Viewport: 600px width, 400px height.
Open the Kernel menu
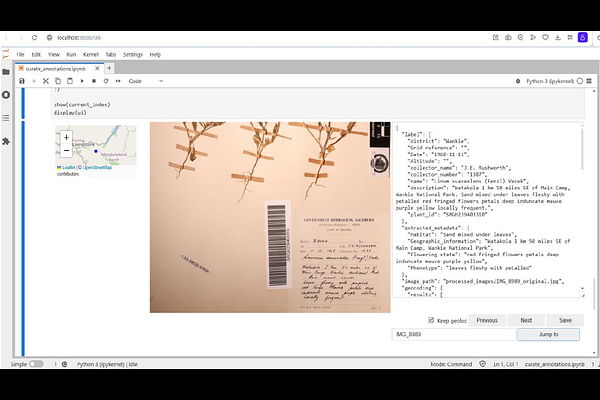point(91,54)
